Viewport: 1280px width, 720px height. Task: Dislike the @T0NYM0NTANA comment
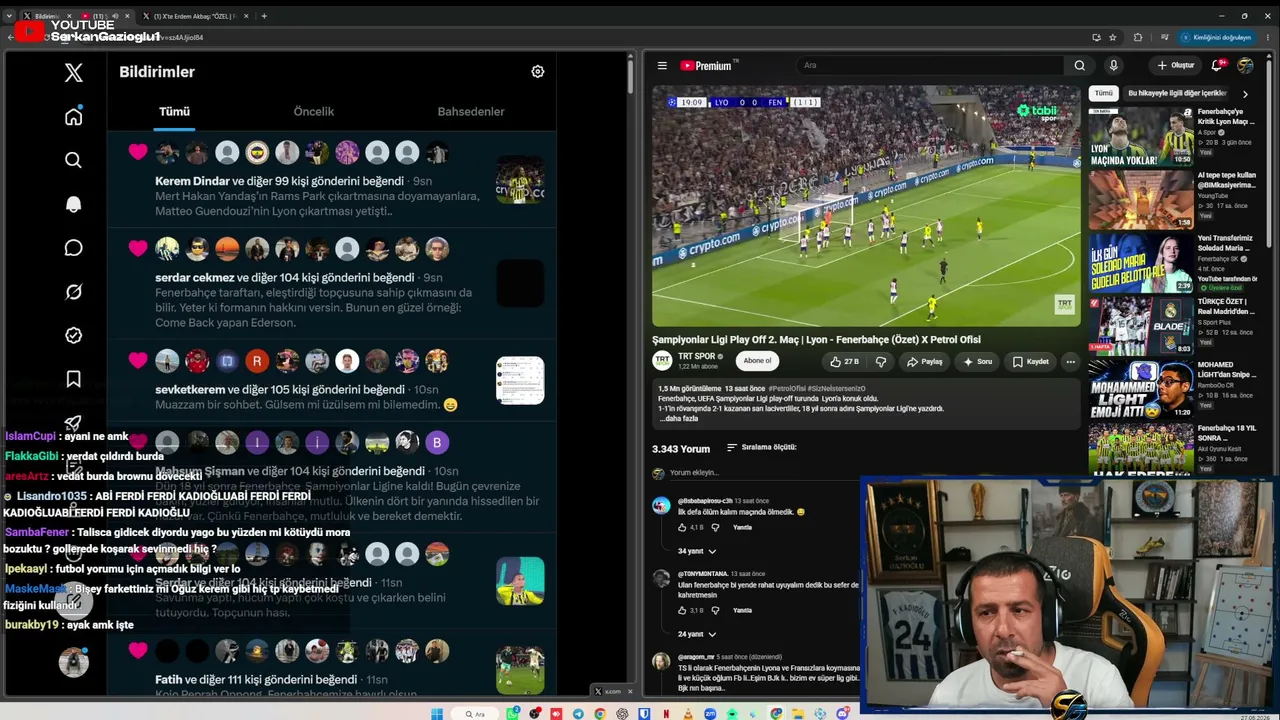715,610
